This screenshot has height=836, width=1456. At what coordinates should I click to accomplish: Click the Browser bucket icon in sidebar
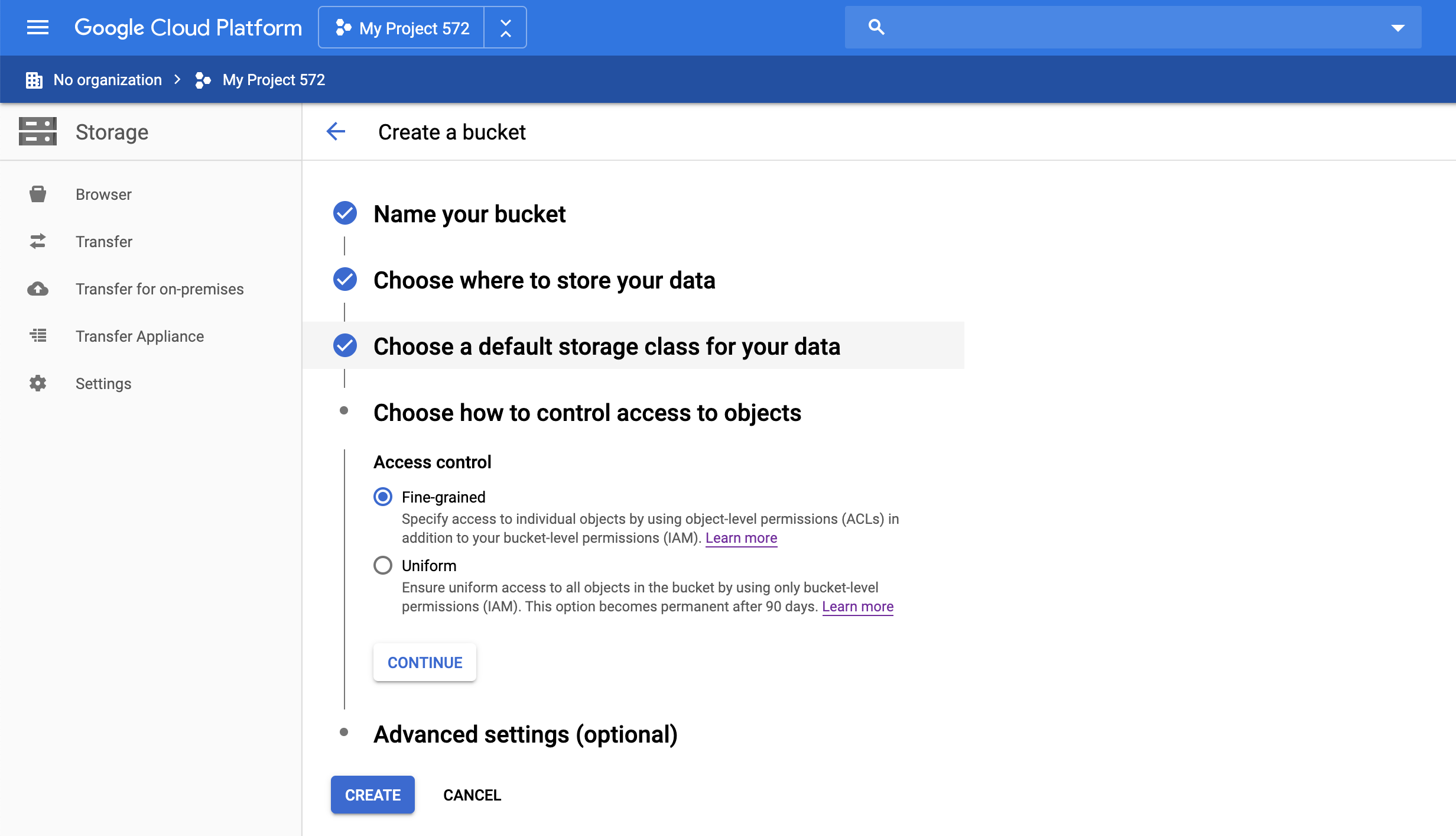[x=38, y=194]
